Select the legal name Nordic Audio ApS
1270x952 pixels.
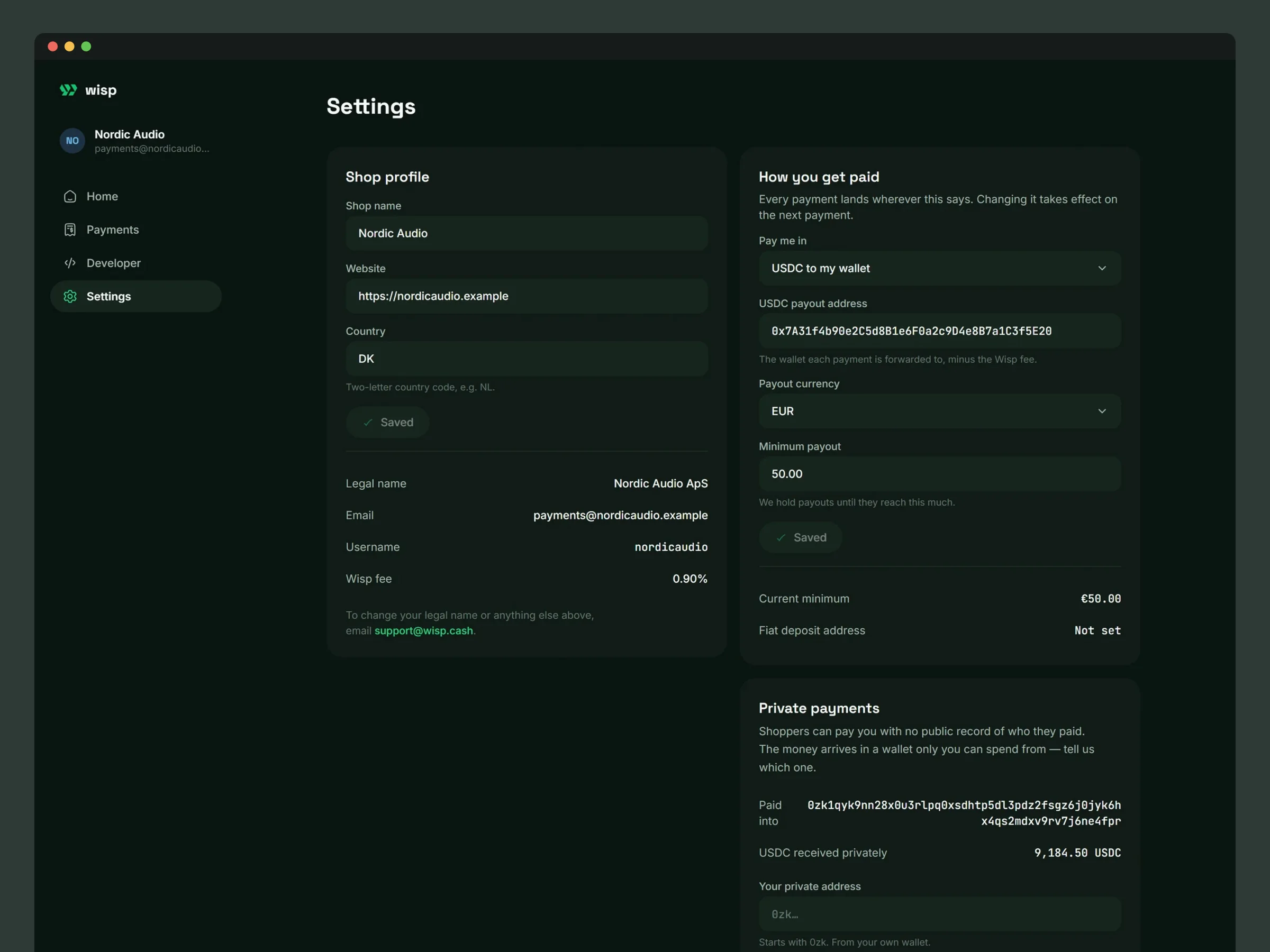[660, 483]
